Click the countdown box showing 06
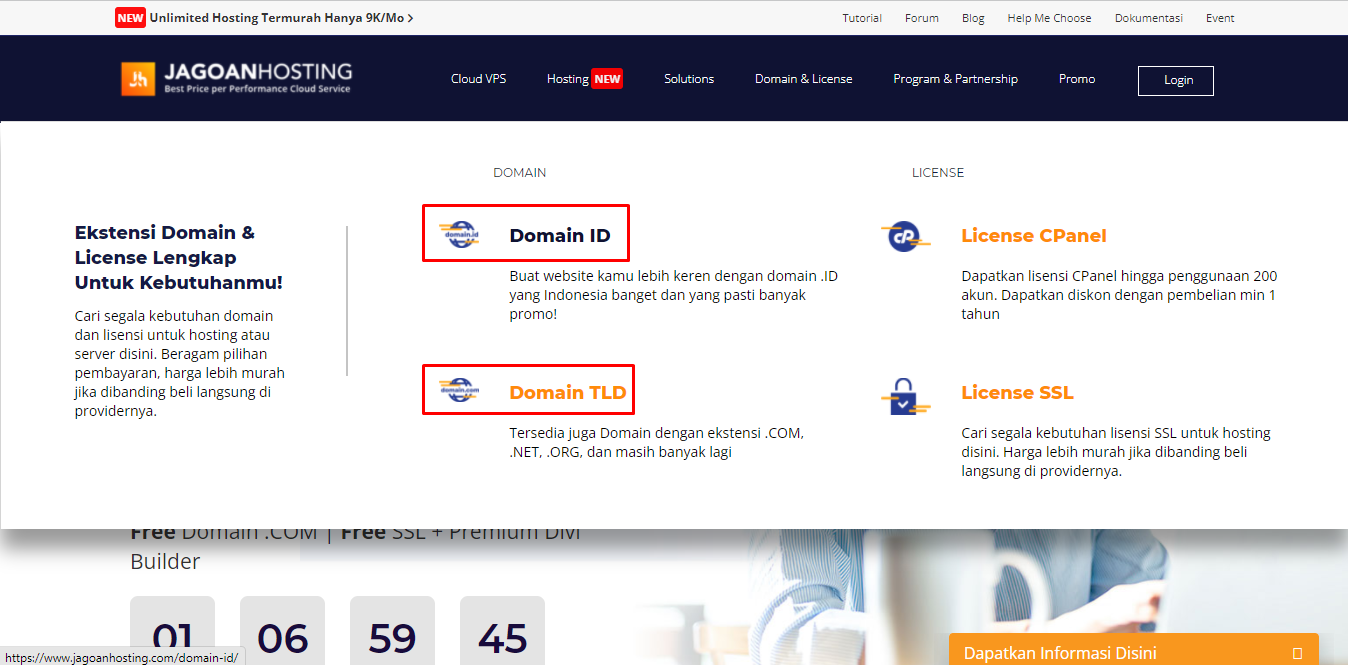Viewport: 1348px width, 665px height. [x=282, y=630]
